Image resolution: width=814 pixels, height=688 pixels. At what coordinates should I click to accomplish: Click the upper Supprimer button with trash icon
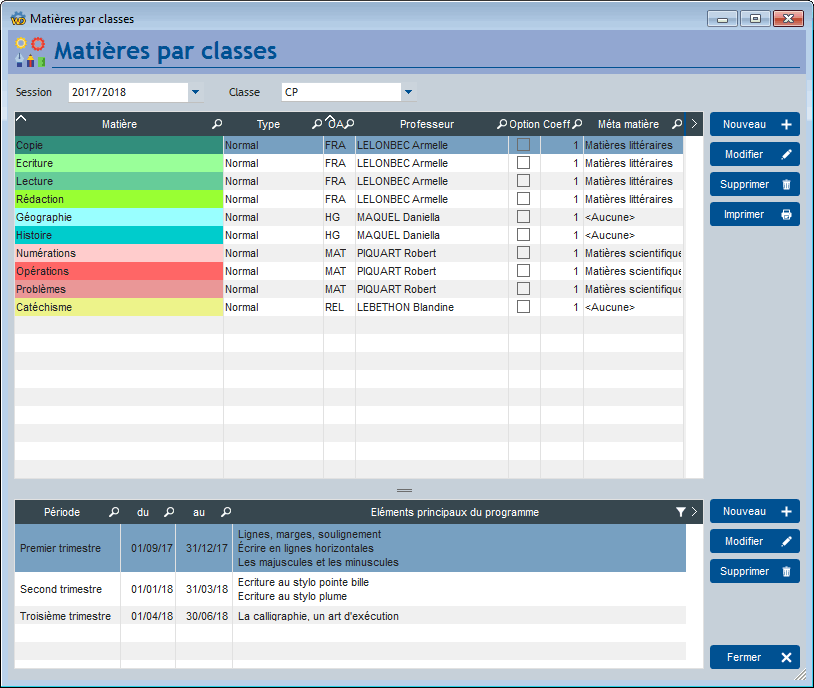pyautogui.click(x=754, y=184)
